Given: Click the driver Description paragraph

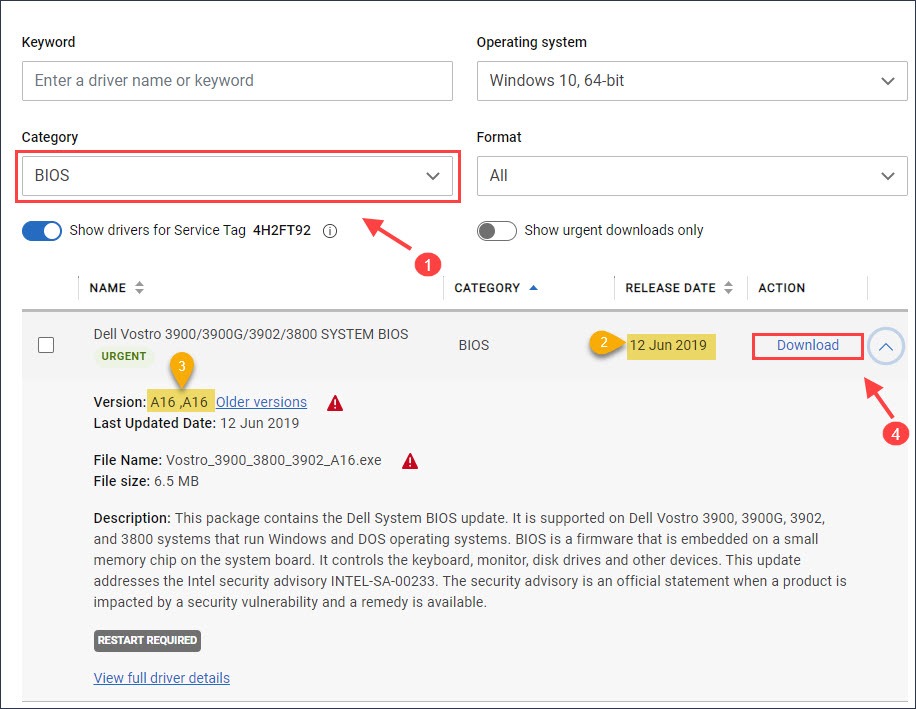Looking at the screenshot, I should (470, 560).
